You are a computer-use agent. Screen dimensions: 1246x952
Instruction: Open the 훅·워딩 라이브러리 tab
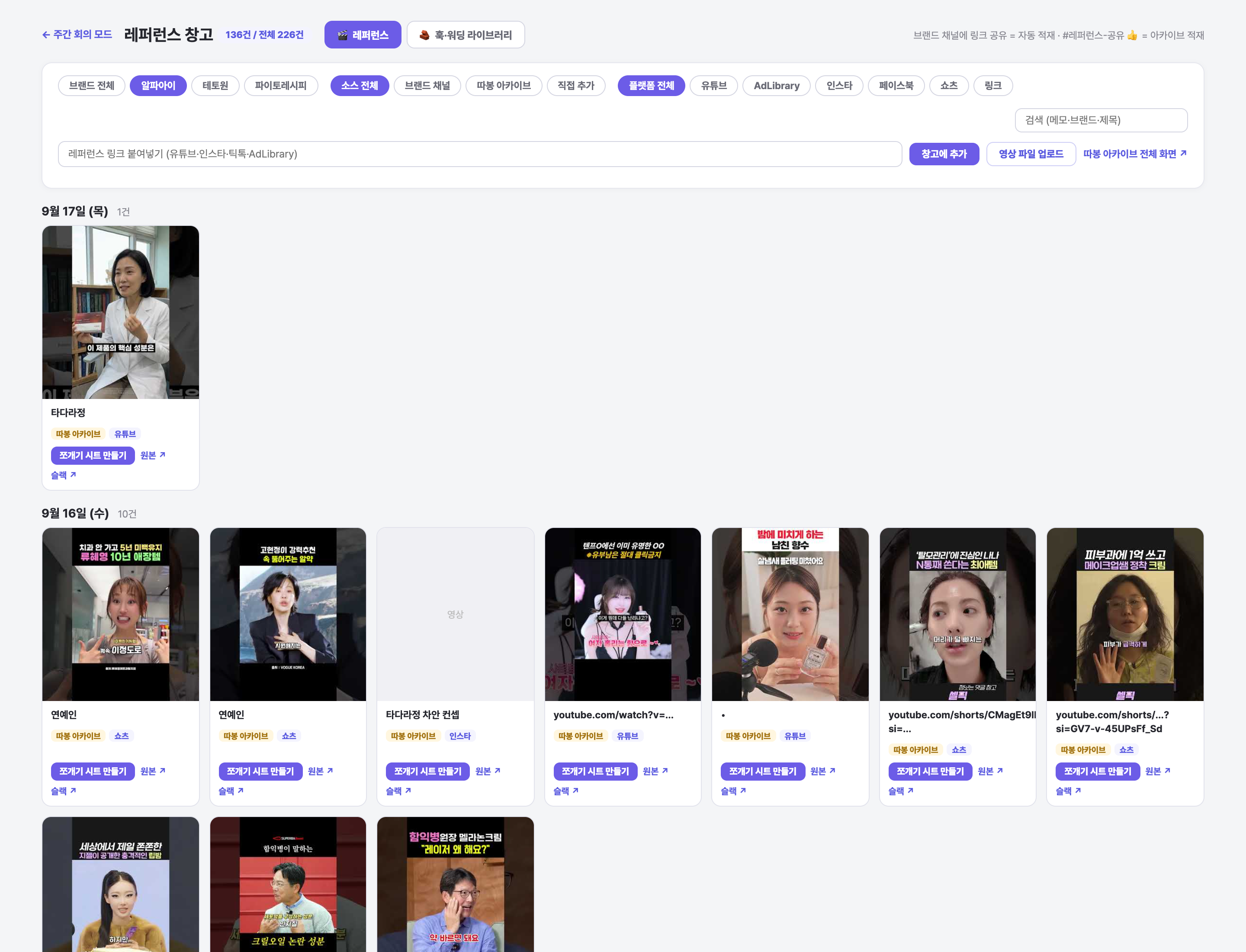(465, 35)
